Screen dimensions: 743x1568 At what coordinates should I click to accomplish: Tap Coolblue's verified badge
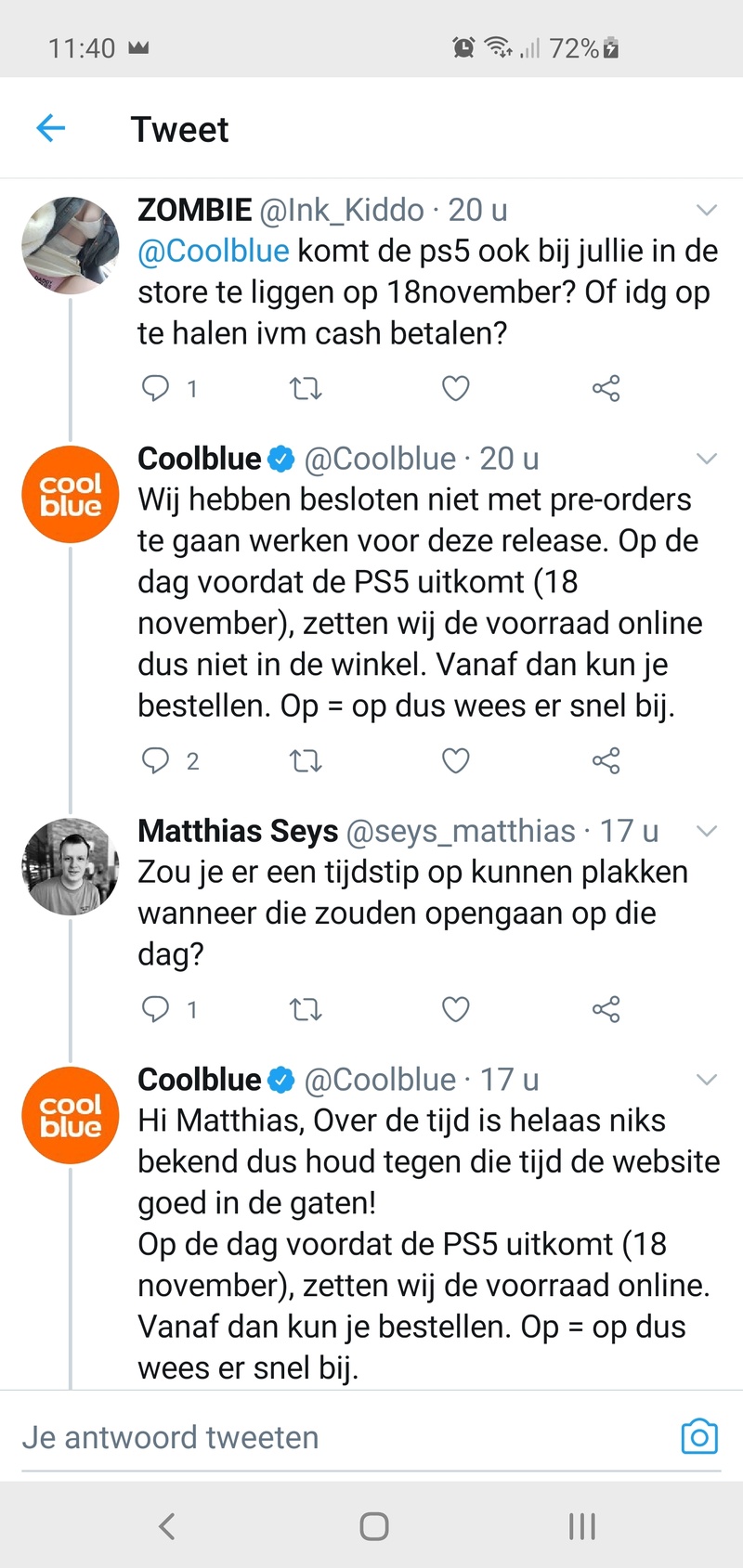[x=280, y=458]
